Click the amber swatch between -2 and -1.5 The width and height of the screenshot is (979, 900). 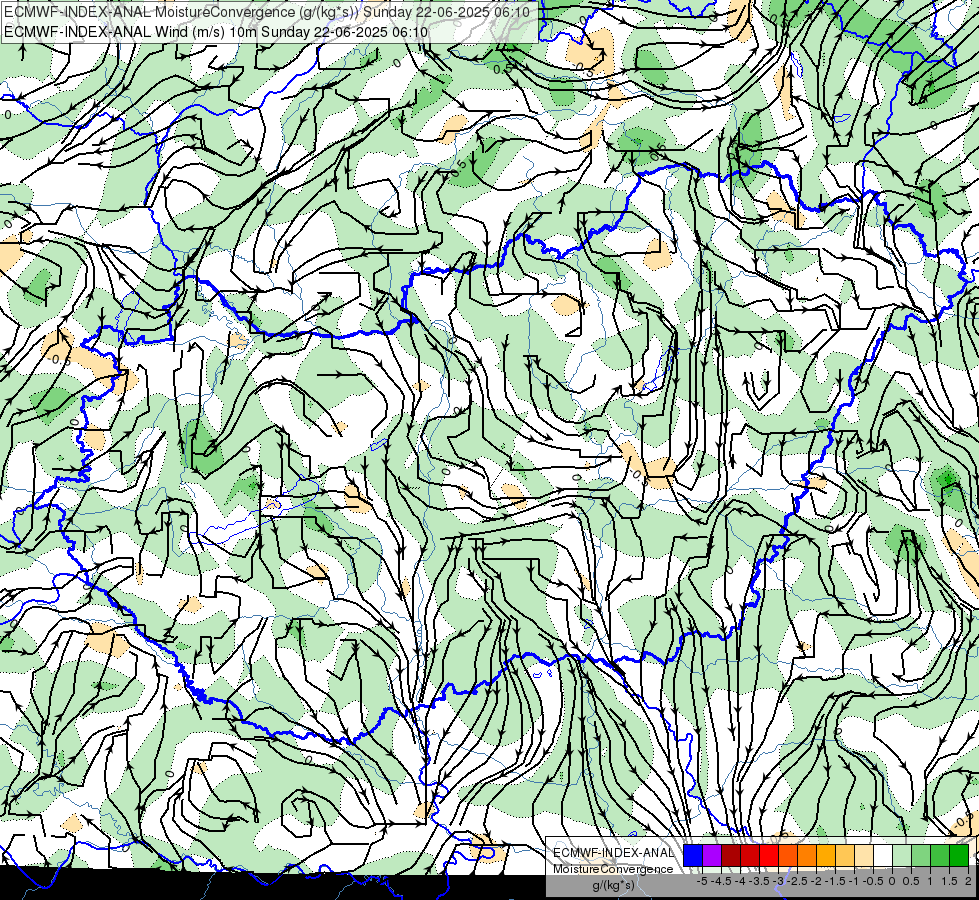click(x=825, y=855)
